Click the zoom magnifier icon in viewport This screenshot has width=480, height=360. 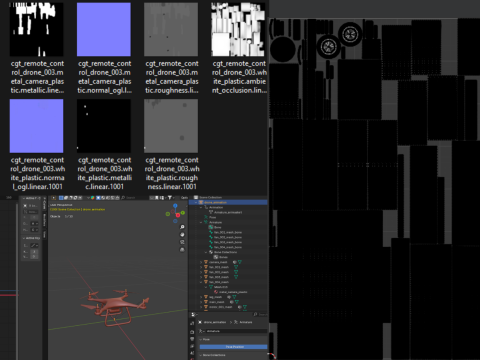pos(182,227)
